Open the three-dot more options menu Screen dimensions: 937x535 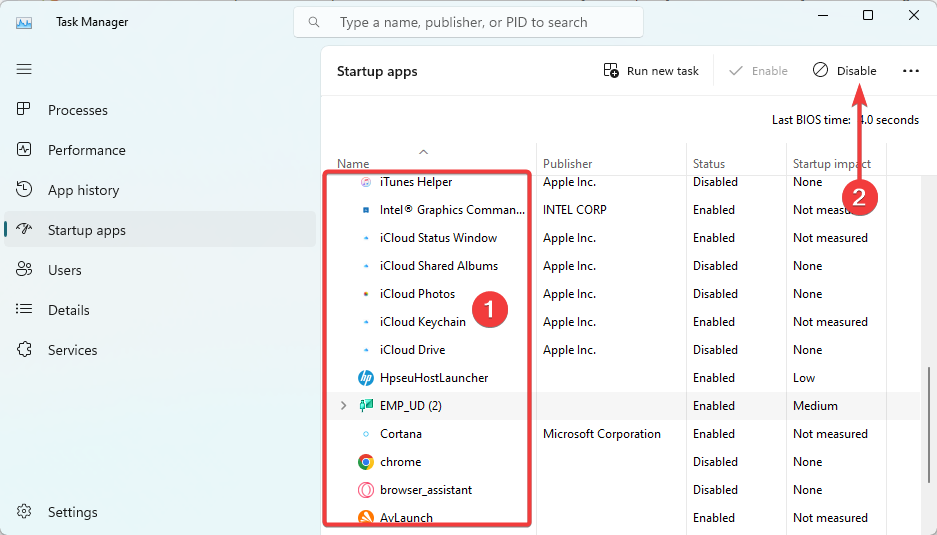tap(910, 71)
